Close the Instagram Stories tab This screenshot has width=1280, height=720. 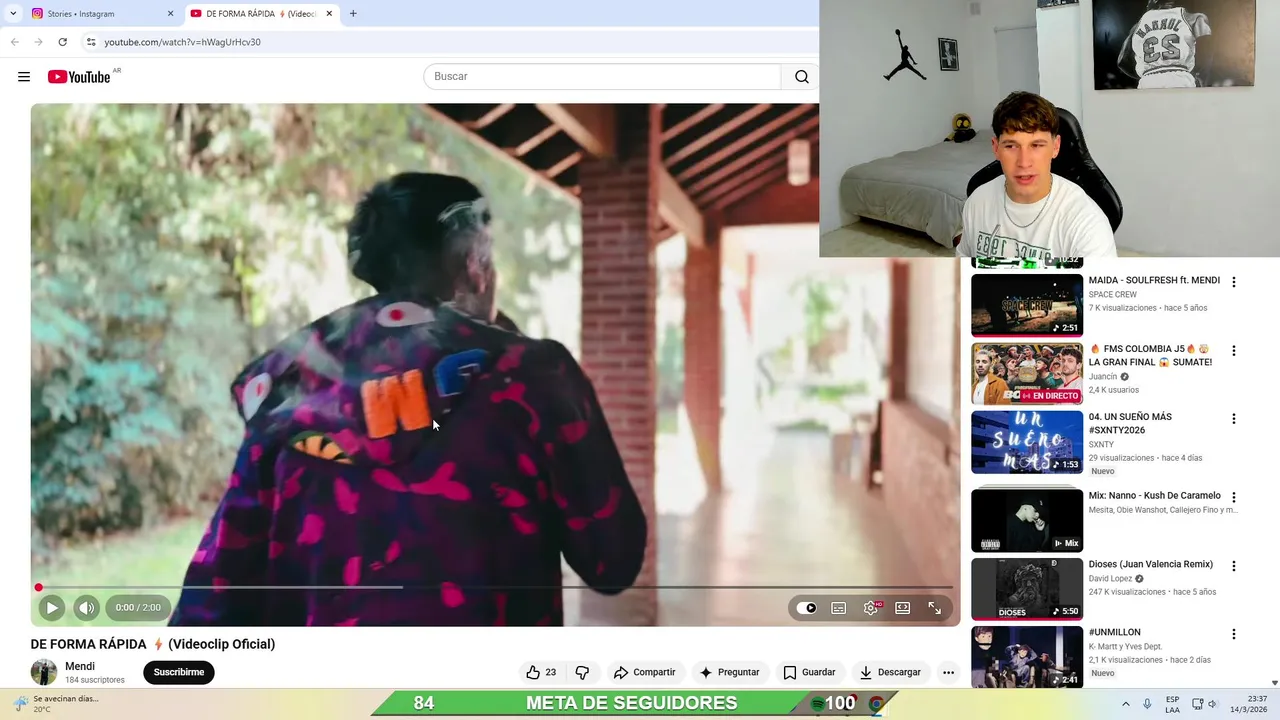point(170,14)
